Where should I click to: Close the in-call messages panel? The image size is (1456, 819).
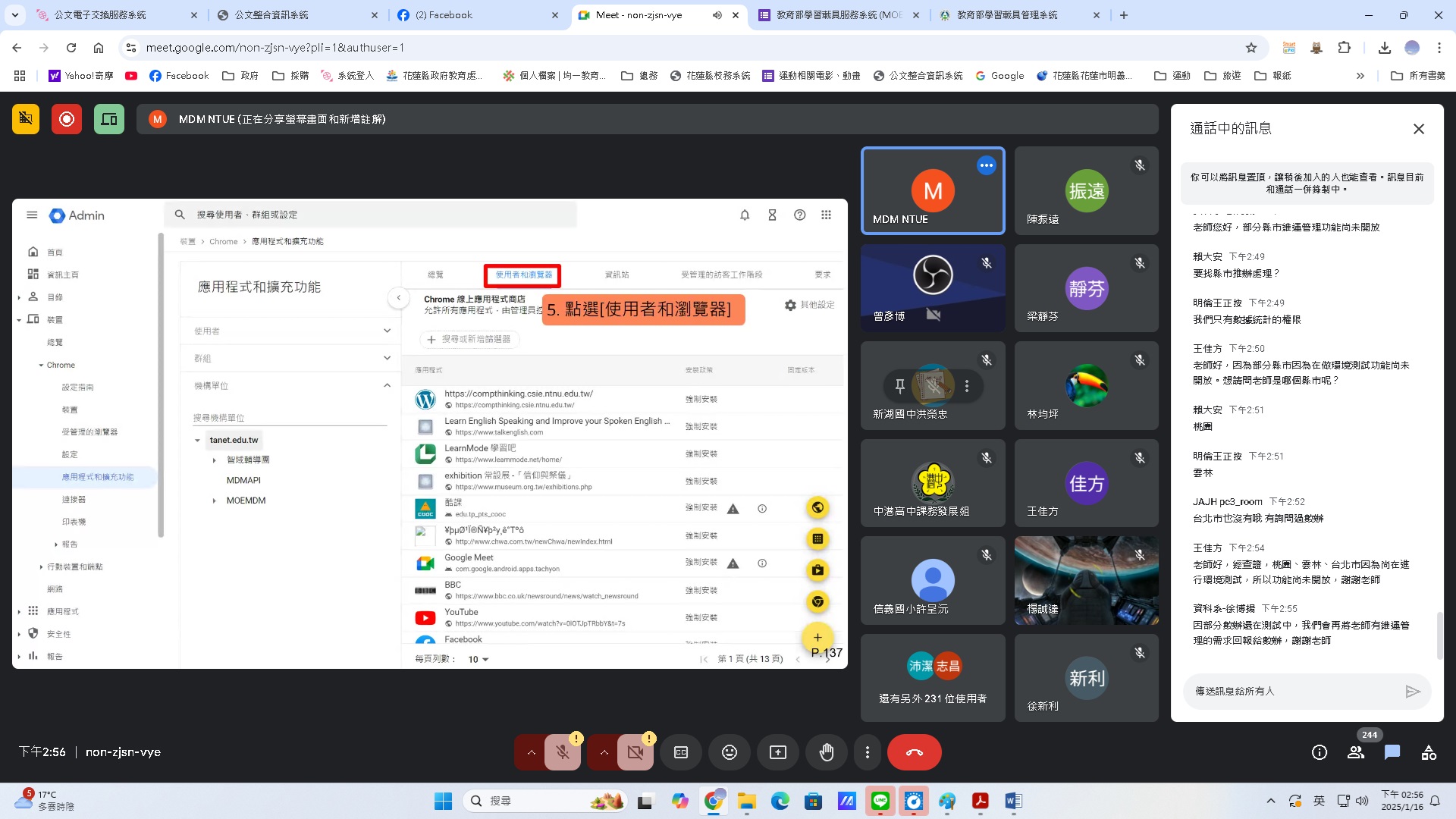tap(1419, 129)
